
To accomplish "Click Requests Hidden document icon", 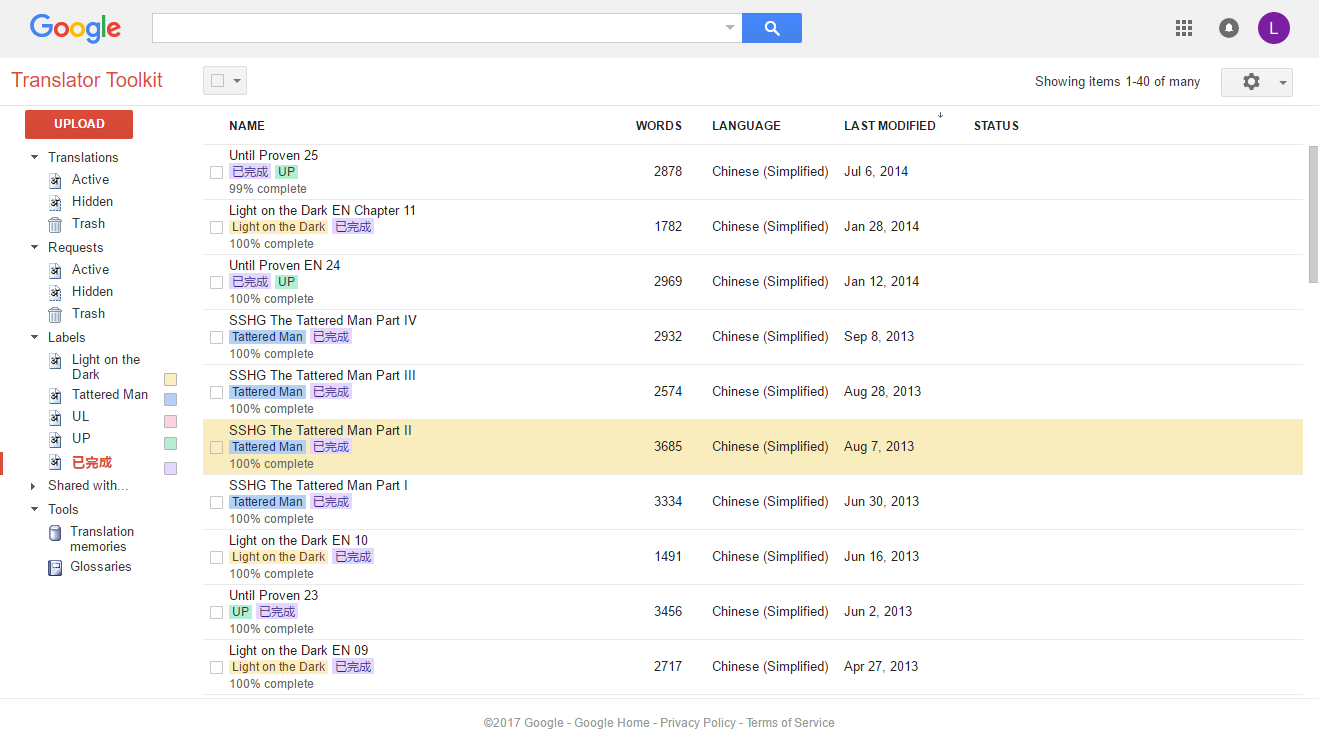I will (56, 292).
